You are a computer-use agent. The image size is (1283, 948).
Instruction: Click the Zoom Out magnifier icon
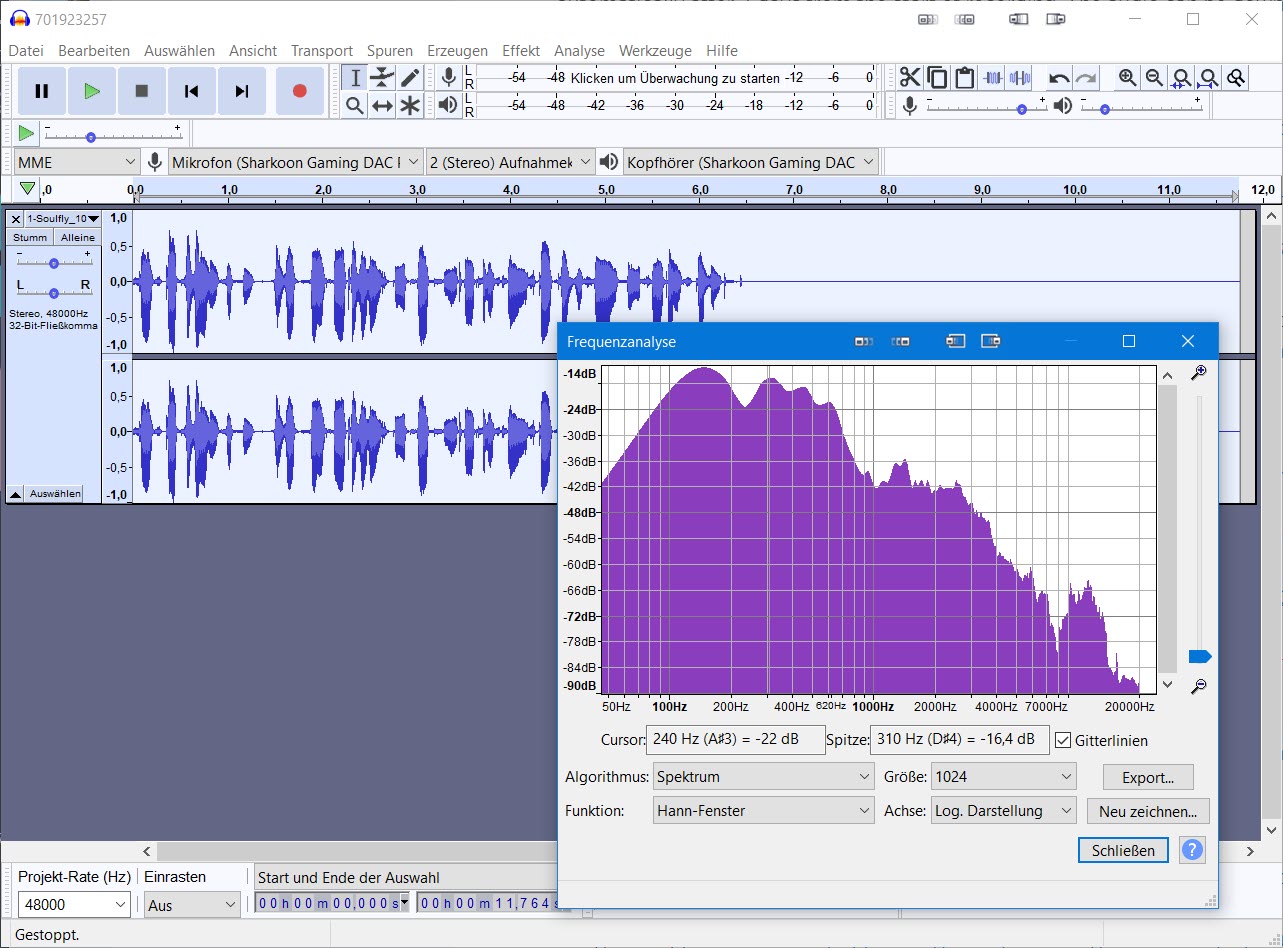pos(1154,78)
